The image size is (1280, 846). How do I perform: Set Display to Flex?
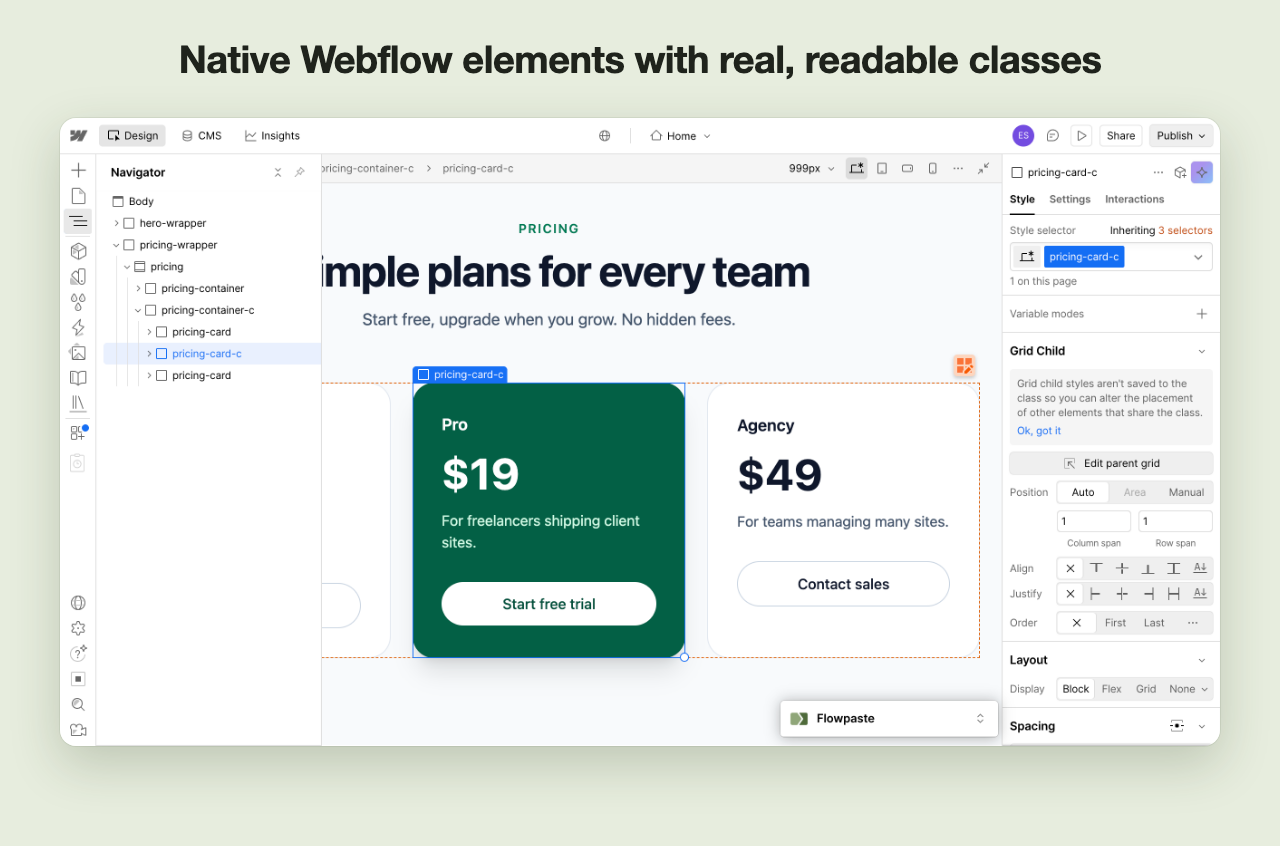pos(1111,689)
